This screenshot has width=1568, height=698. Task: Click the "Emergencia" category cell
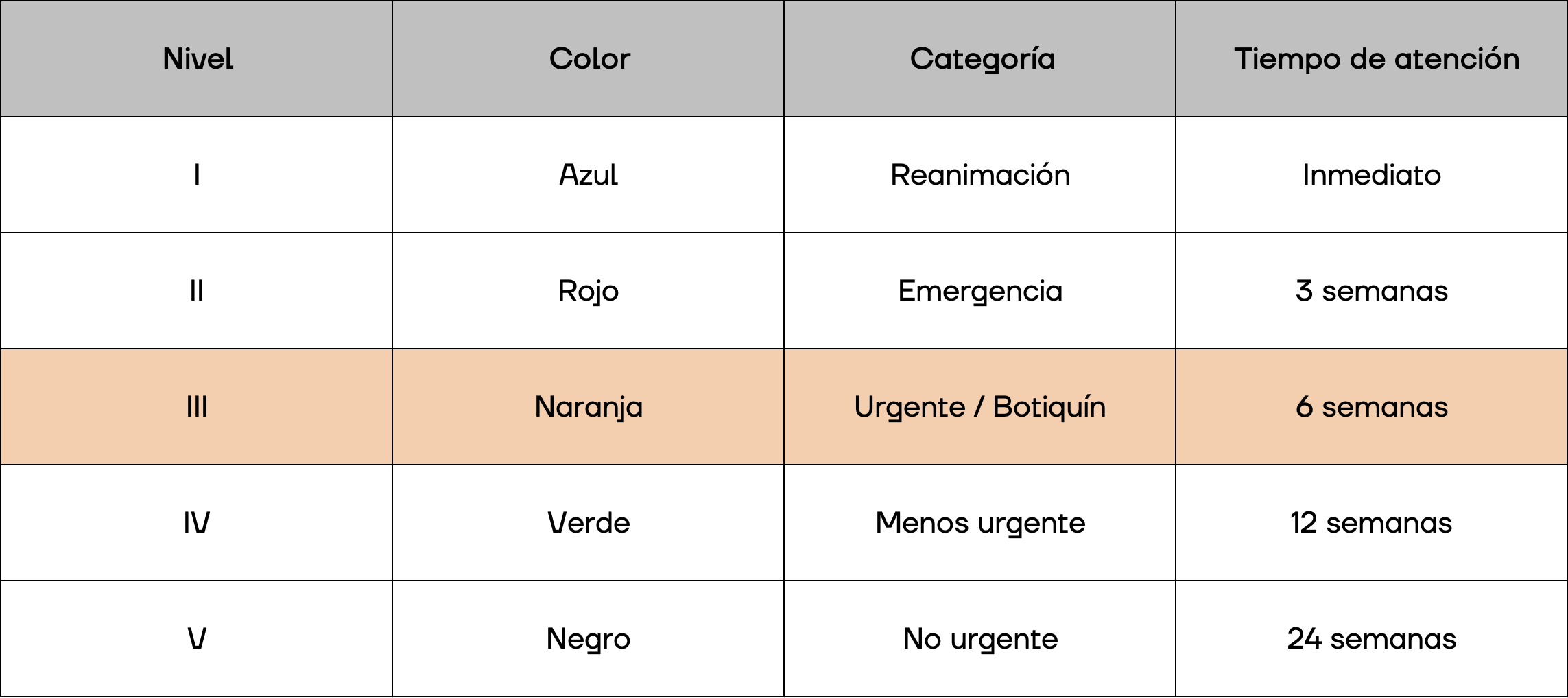tap(980, 291)
